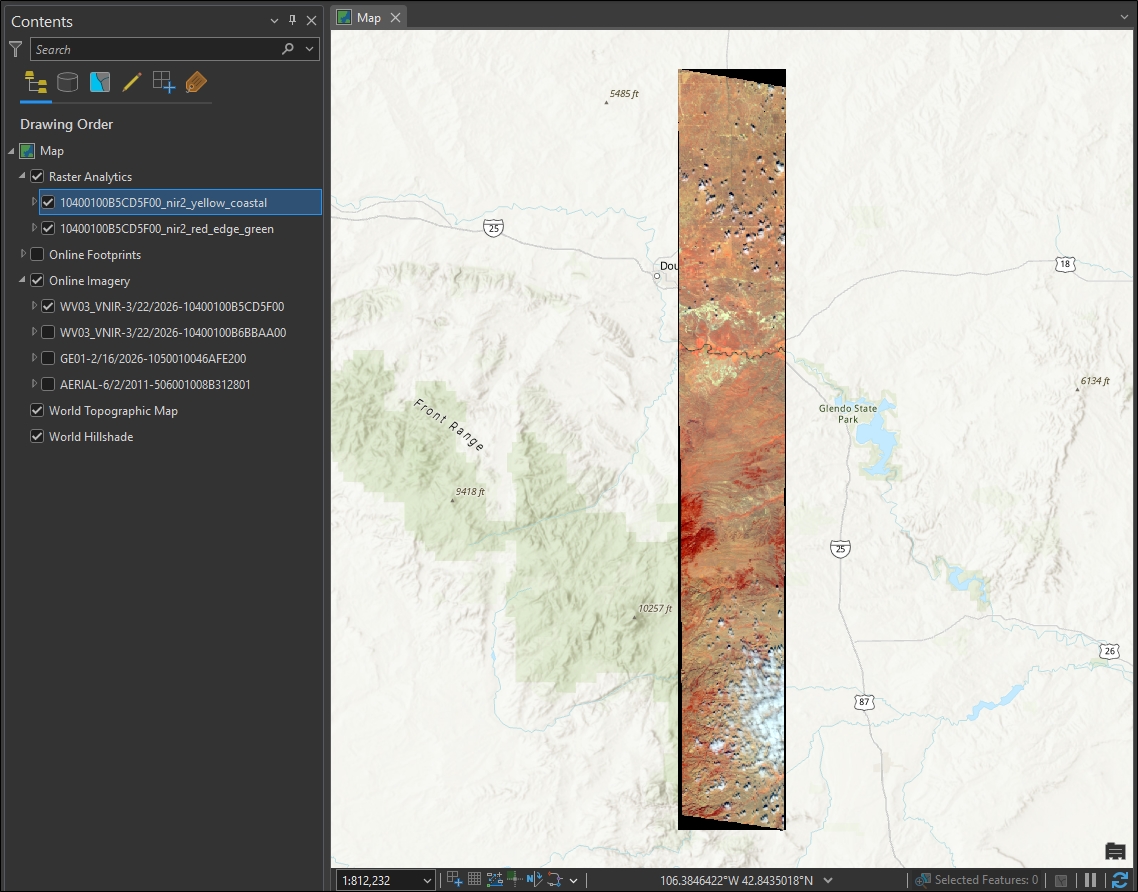Image resolution: width=1138 pixels, height=892 pixels.
Task: Open the Contents pane options chevron
Action: [274, 21]
